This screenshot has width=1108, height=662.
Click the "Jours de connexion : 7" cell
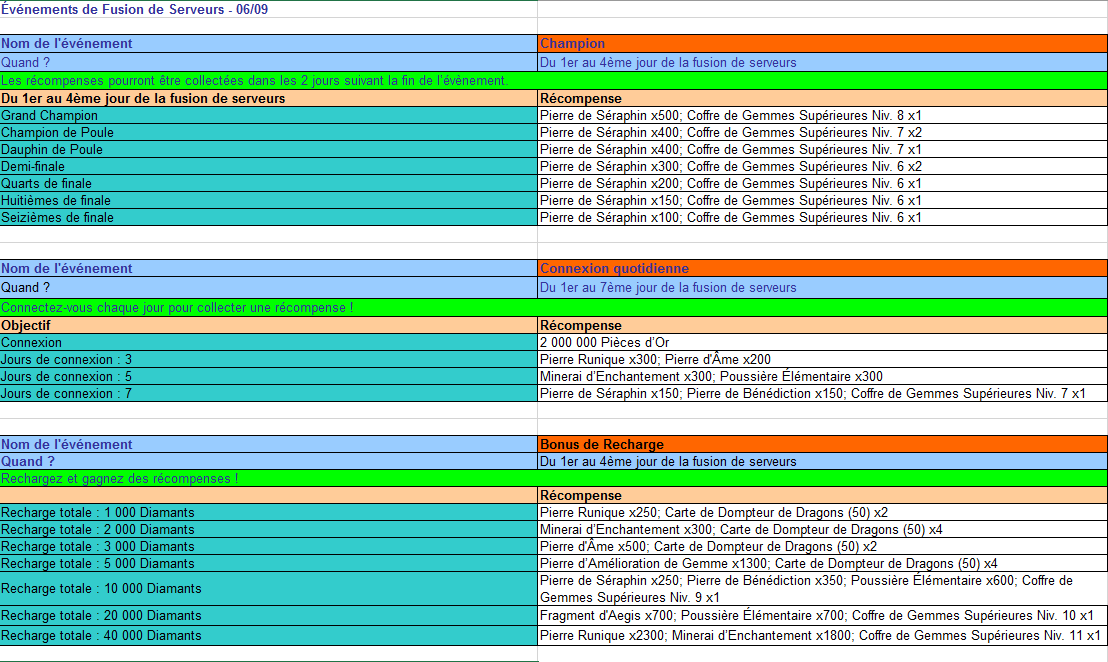click(x=268, y=394)
